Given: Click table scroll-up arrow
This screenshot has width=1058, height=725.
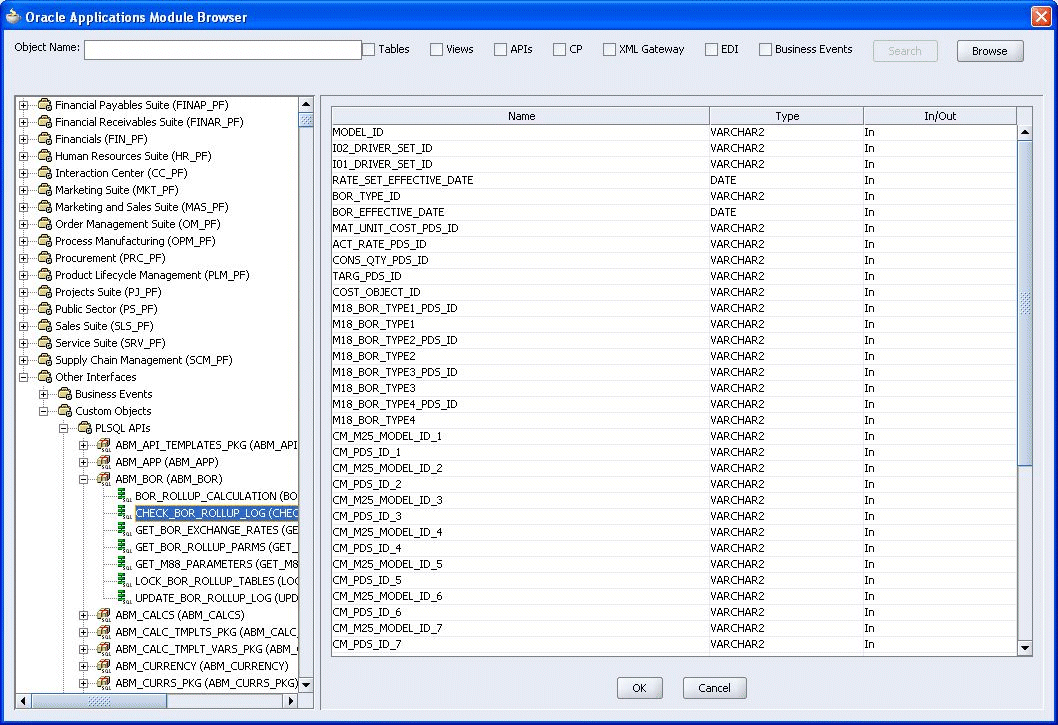Looking at the screenshot, I should (x=1024, y=132).
